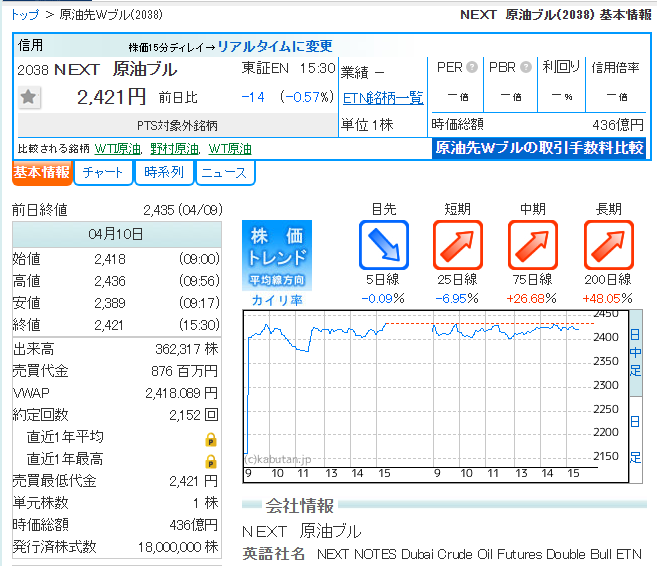Open the last WTI原油 comparison link
Viewport: 657px width, 566px height.
(230, 149)
